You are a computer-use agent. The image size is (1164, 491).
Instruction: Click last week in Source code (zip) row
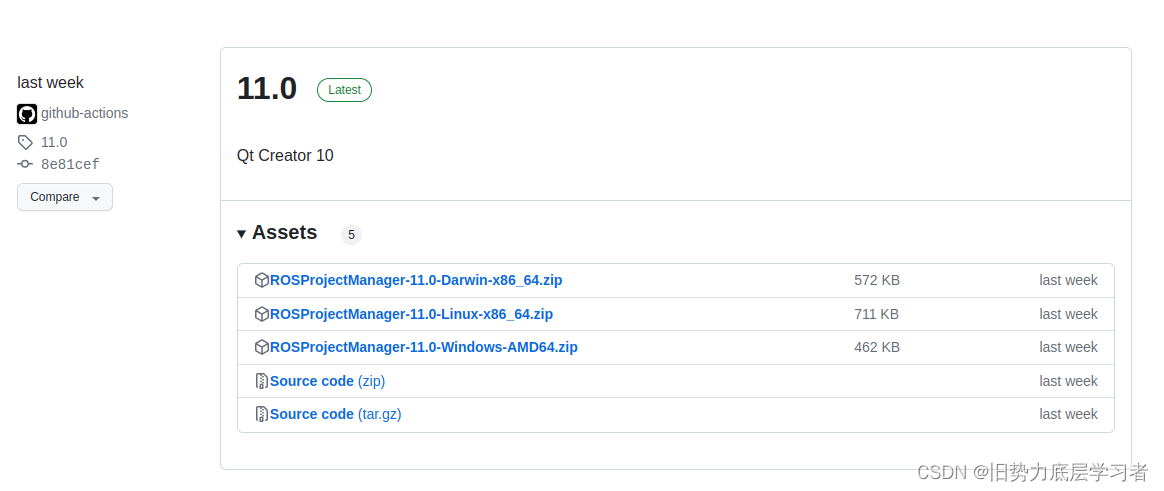(x=1068, y=381)
